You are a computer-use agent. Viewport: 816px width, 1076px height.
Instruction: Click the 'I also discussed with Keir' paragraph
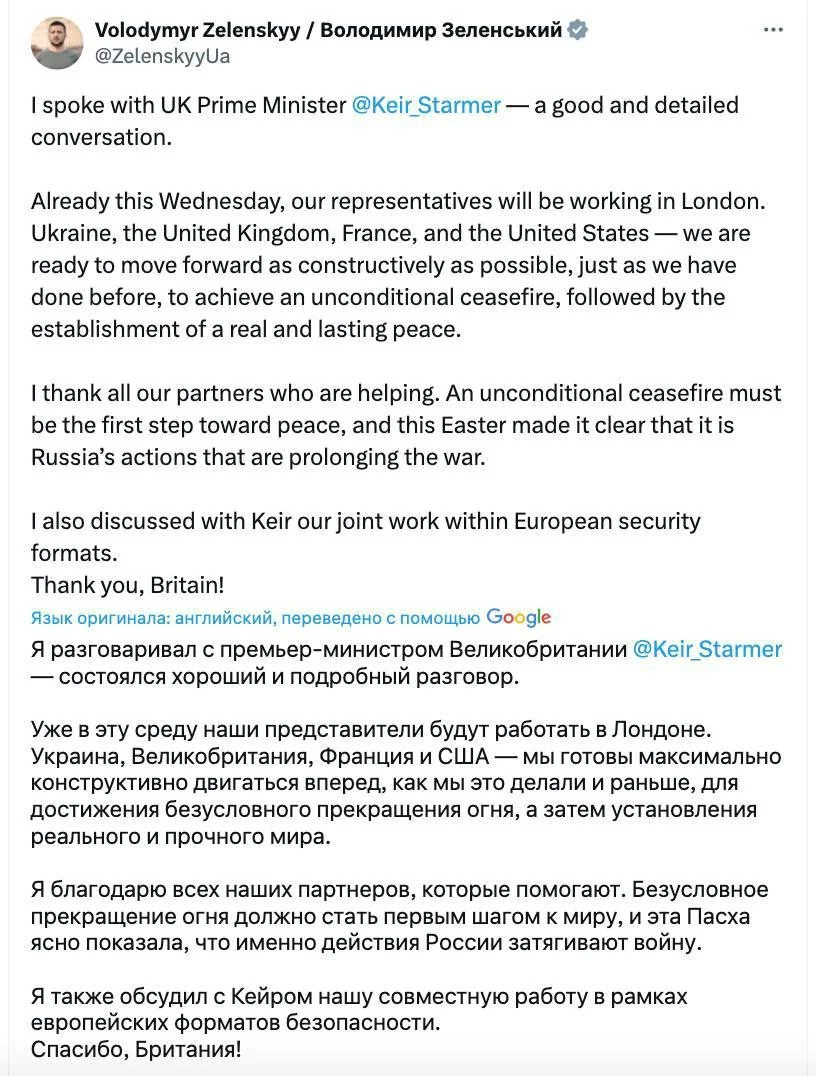(x=366, y=537)
